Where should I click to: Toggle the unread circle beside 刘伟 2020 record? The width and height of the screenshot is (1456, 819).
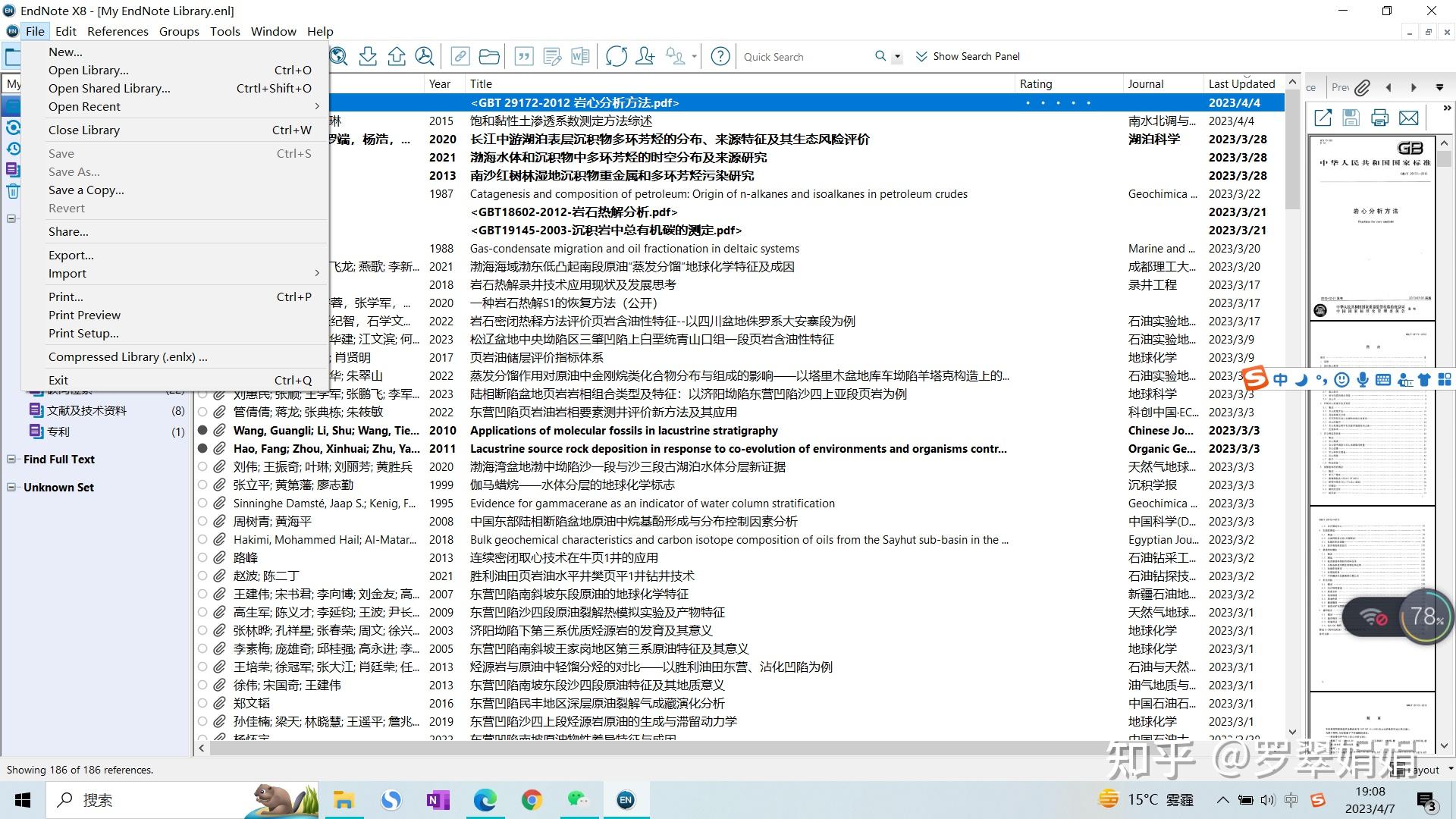(x=202, y=466)
